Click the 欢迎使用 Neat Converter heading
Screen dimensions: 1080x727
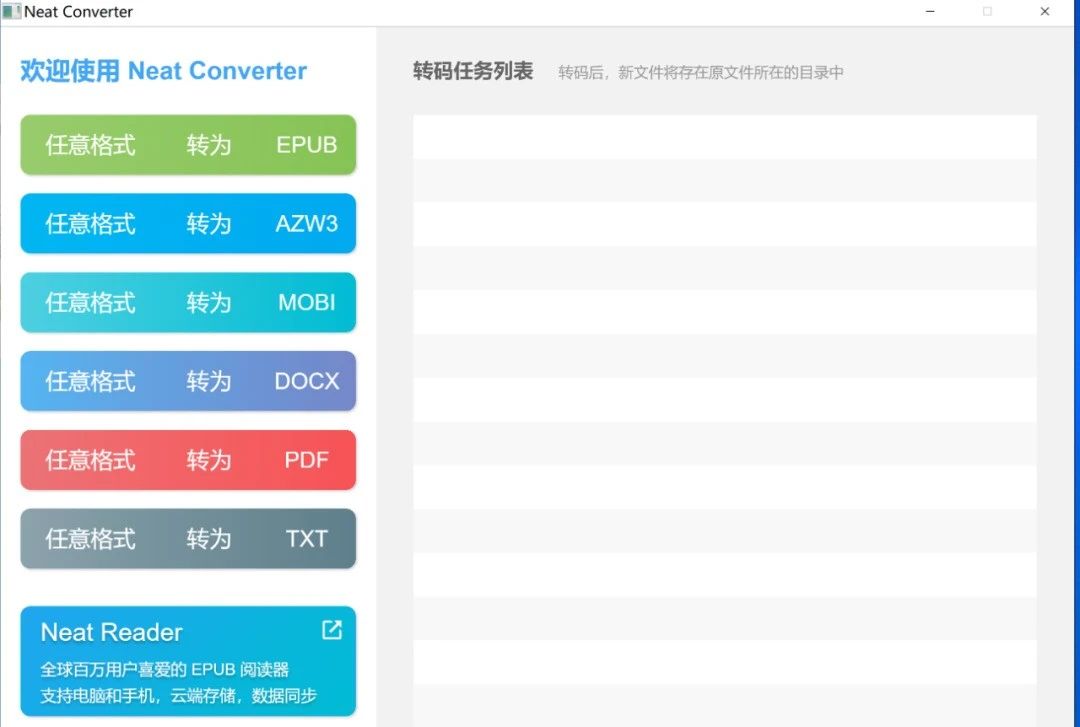pyautogui.click(x=164, y=70)
